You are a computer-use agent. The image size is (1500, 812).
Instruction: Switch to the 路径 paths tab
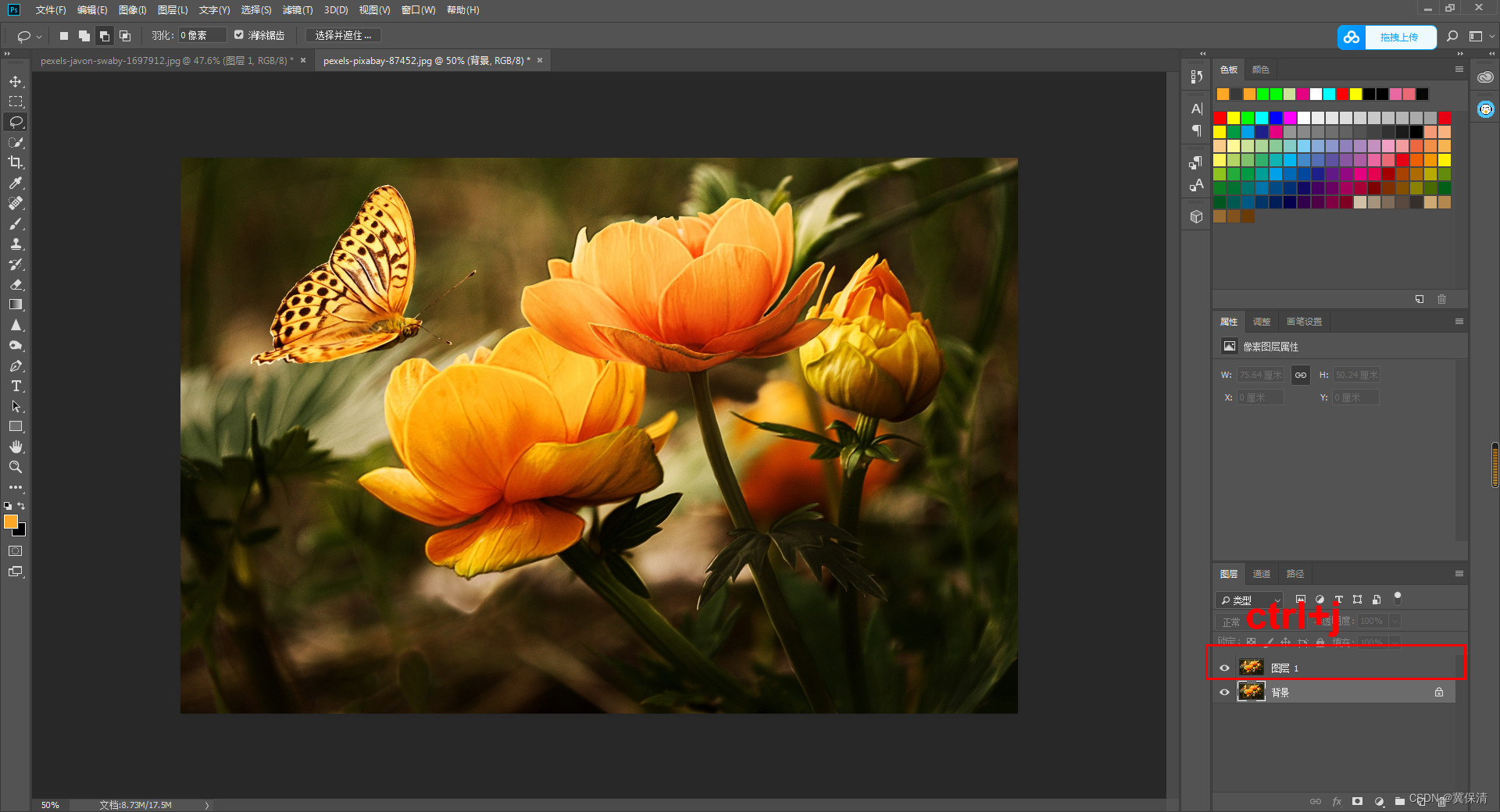pyautogui.click(x=1295, y=574)
